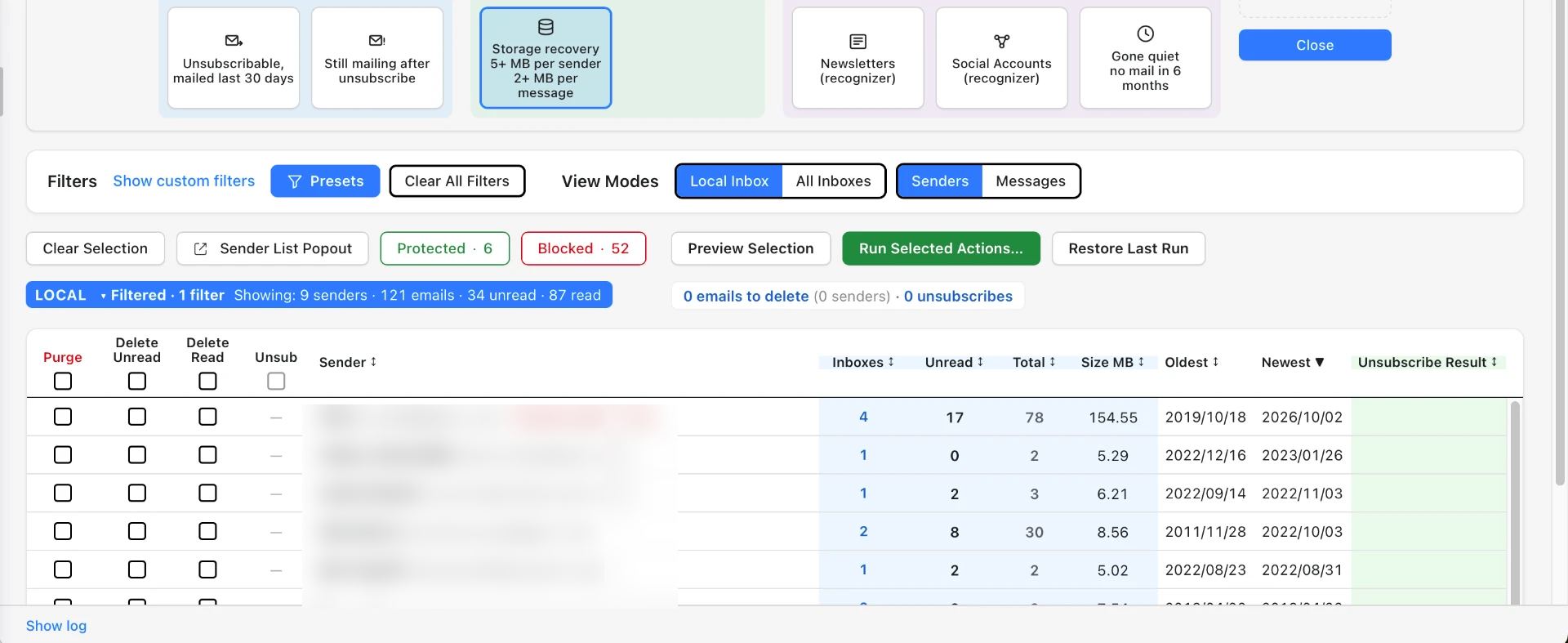Choose the Still mailing after unsubscribe preset

377,58
